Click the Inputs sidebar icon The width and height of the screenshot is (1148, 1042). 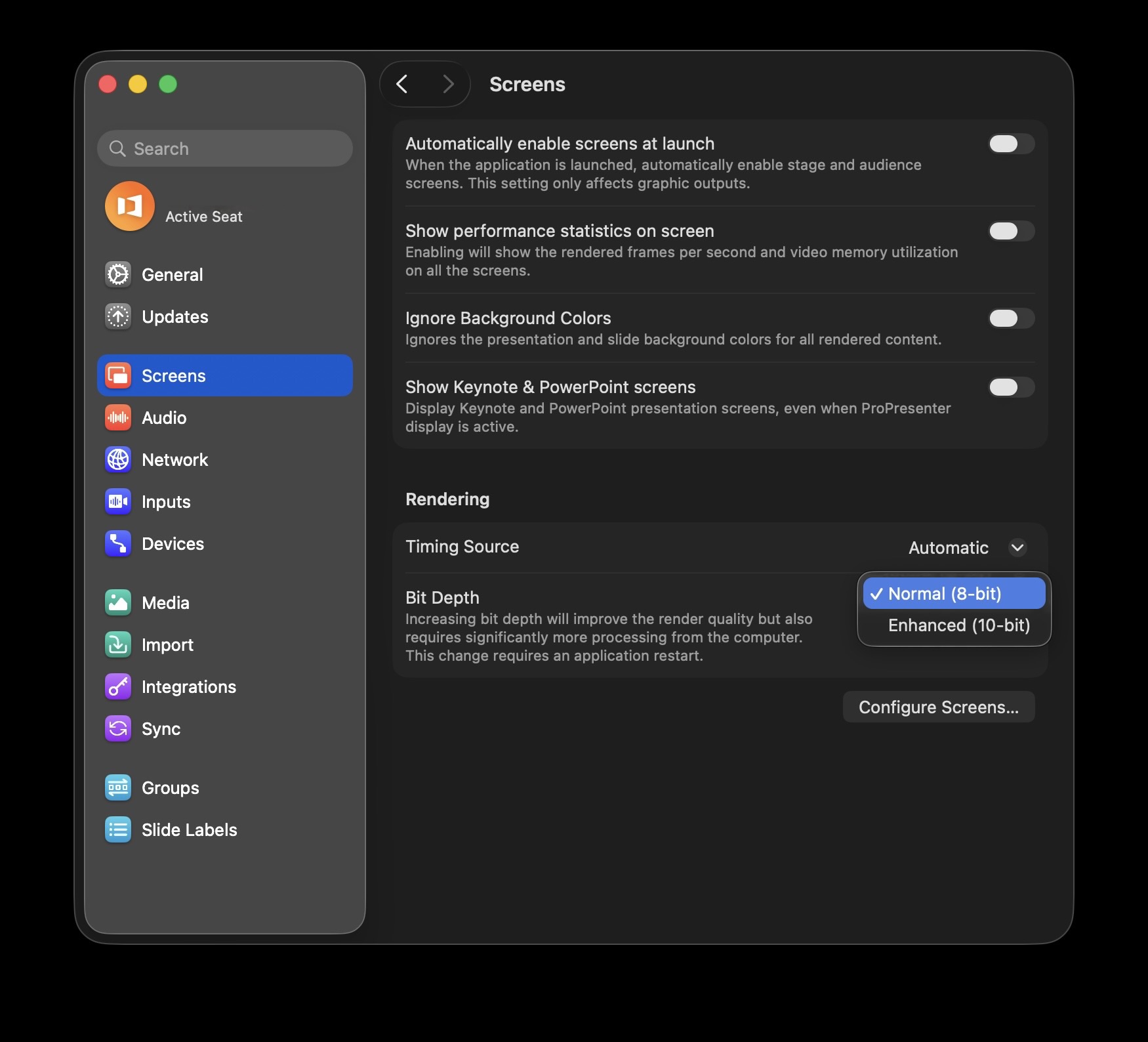click(118, 501)
